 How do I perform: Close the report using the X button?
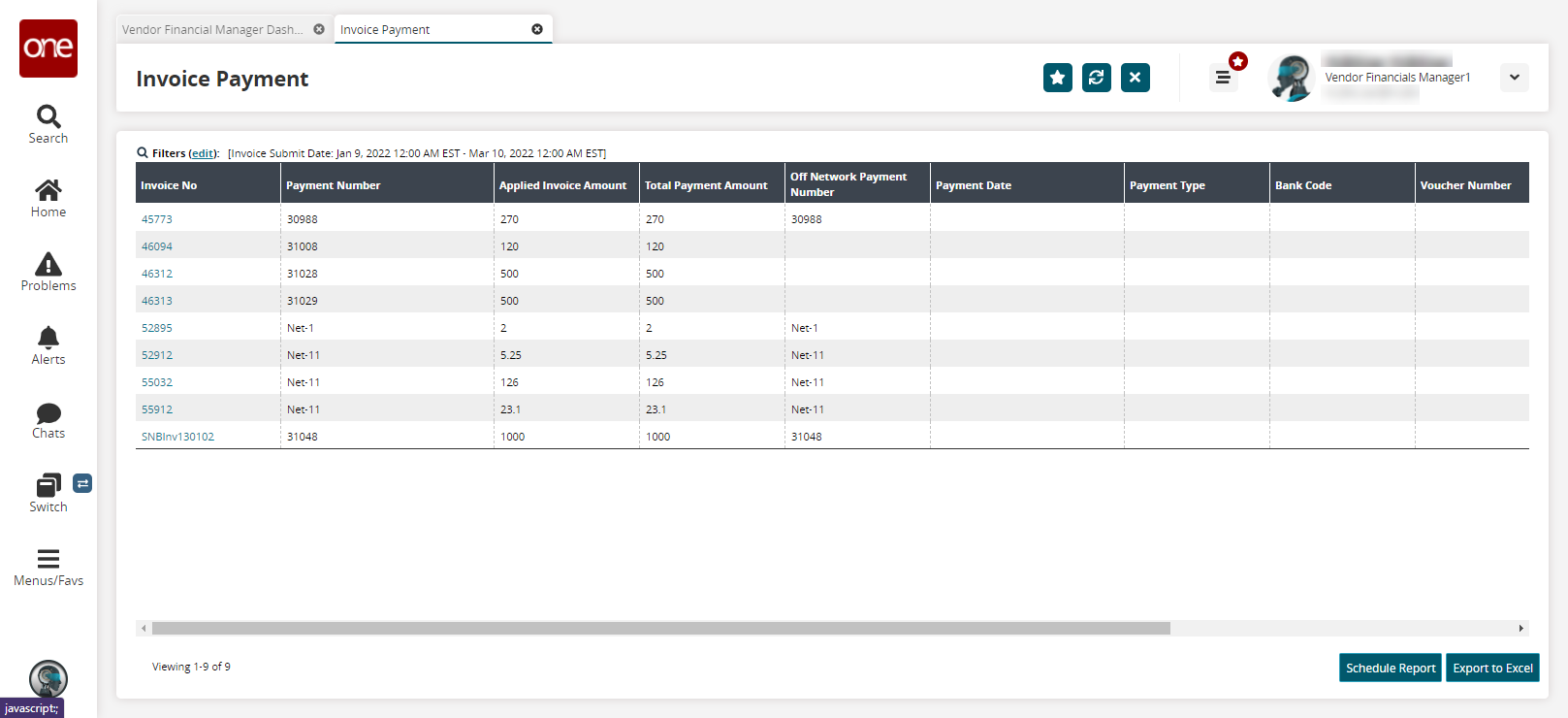[x=1136, y=78]
